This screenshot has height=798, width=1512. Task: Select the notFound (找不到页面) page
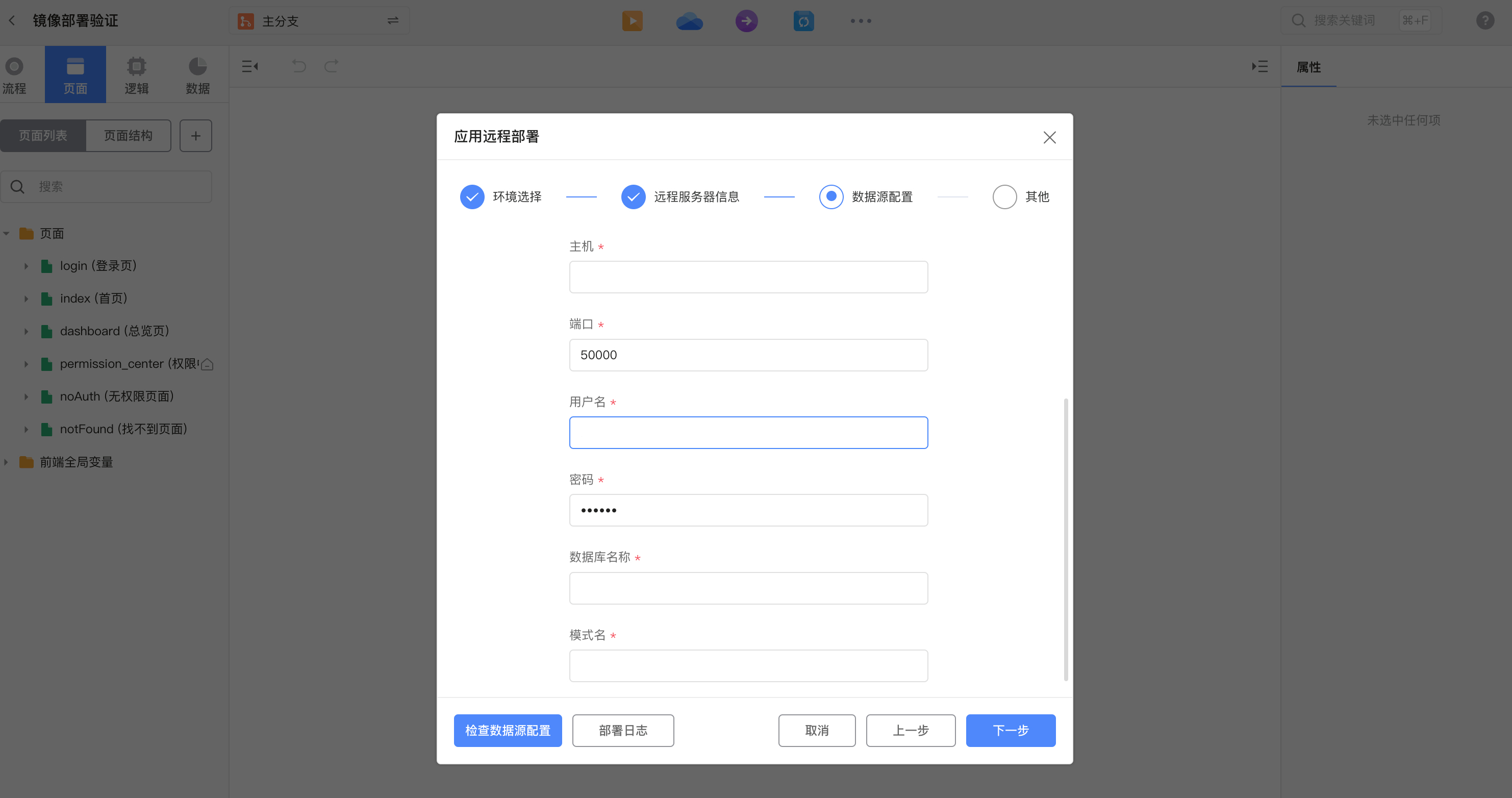(123, 429)
